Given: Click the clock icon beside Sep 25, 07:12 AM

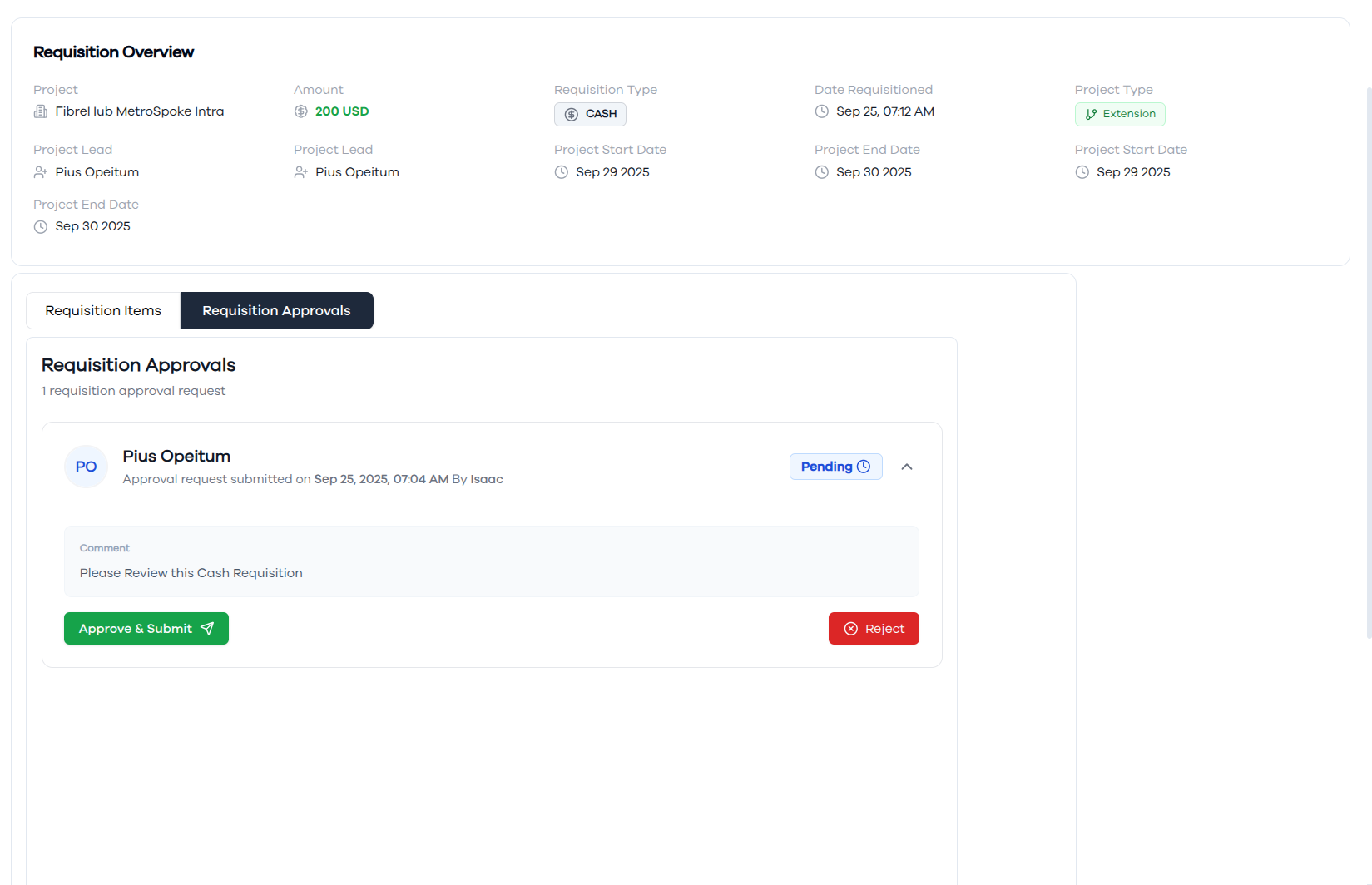Looking at the screenshot, I should (x=821, y=111).
